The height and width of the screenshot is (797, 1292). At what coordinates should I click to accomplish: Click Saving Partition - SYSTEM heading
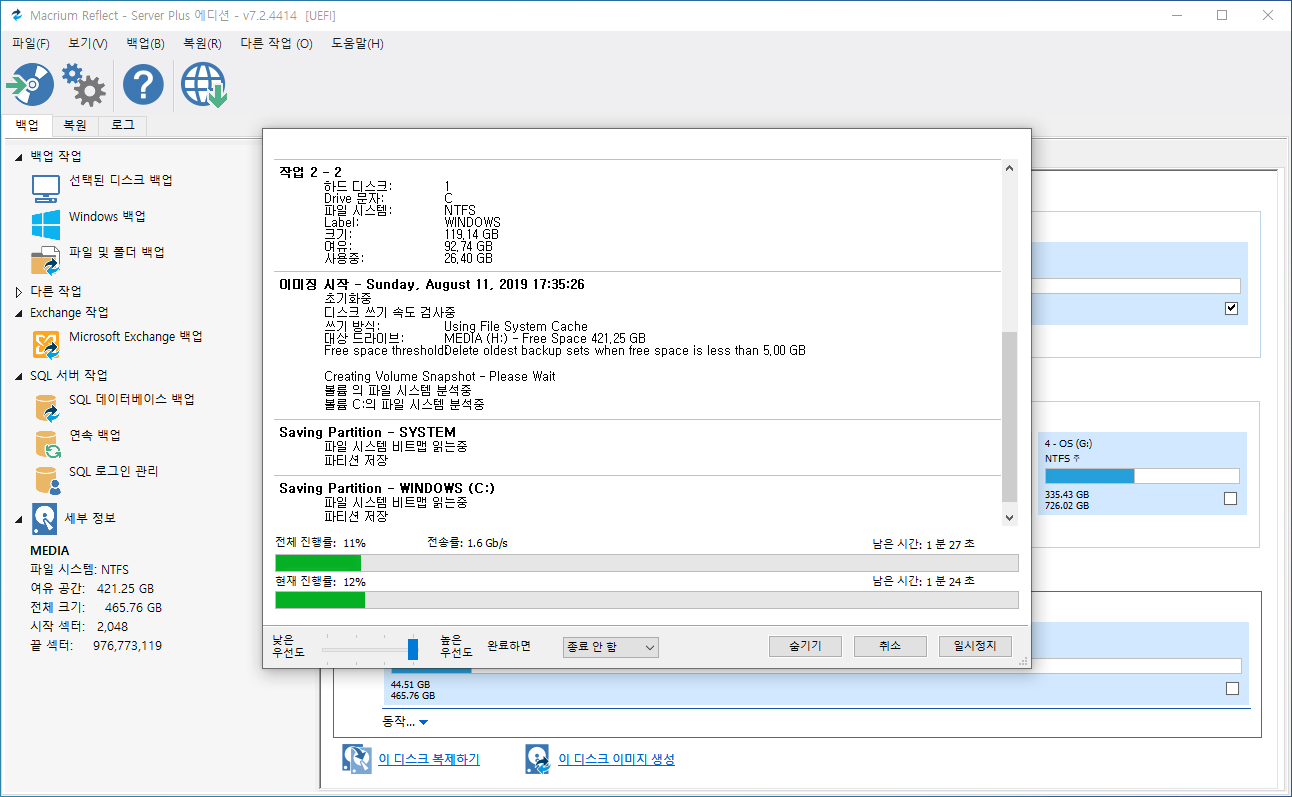(x=367, y=433)
